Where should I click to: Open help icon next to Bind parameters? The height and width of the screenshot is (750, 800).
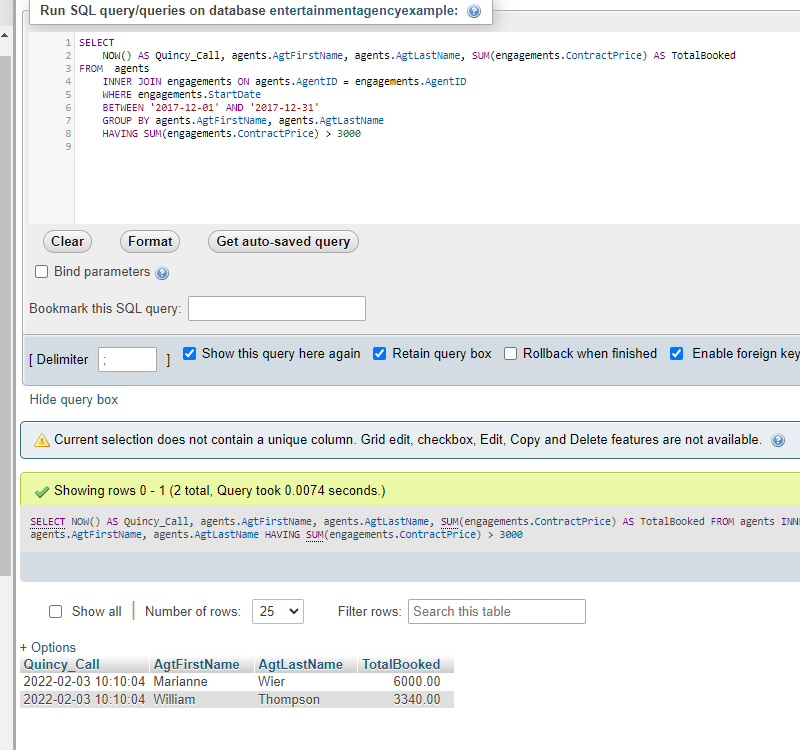tap(162, 273)
